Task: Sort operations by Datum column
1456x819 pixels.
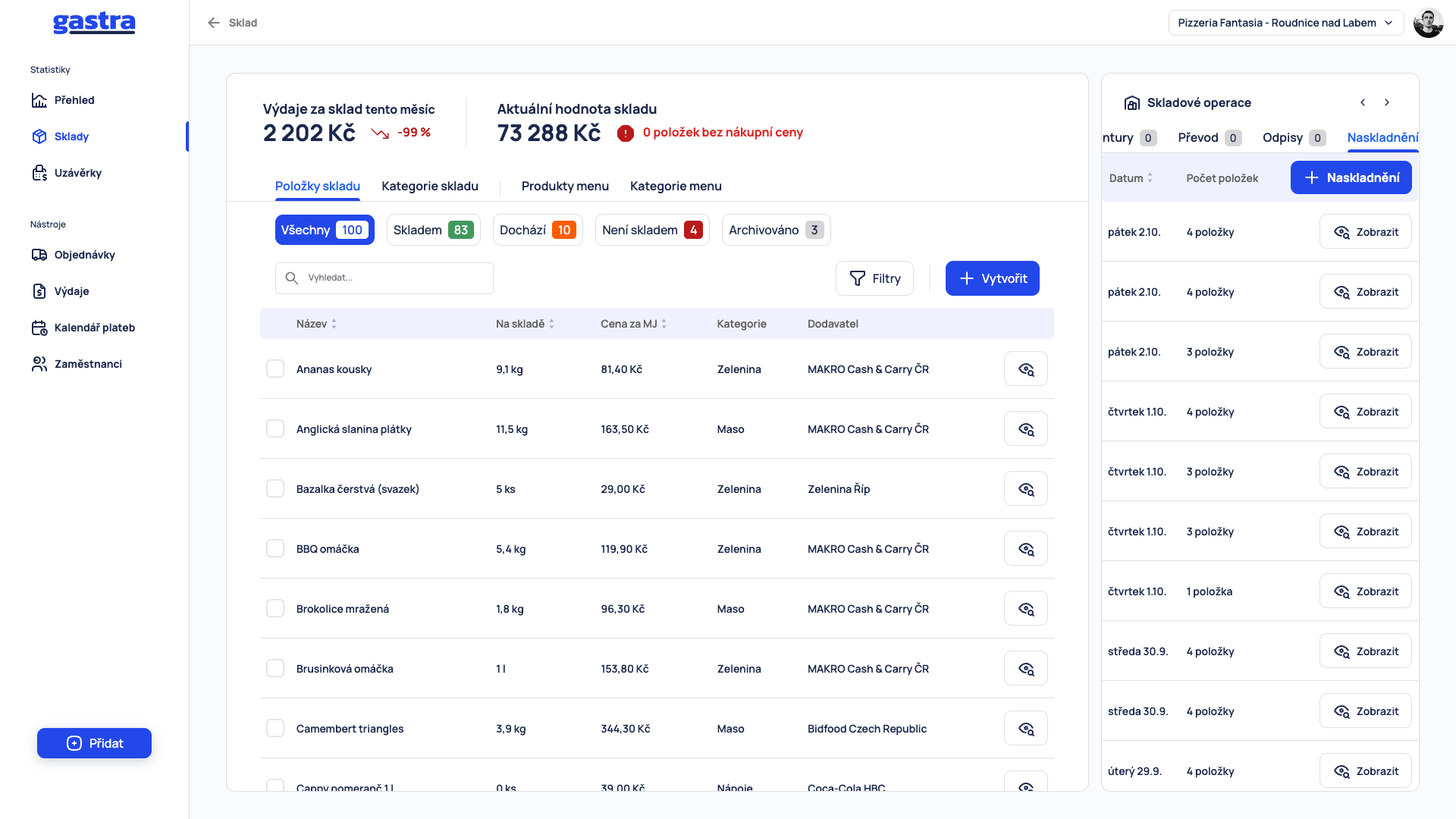Action: [1131, 178]
